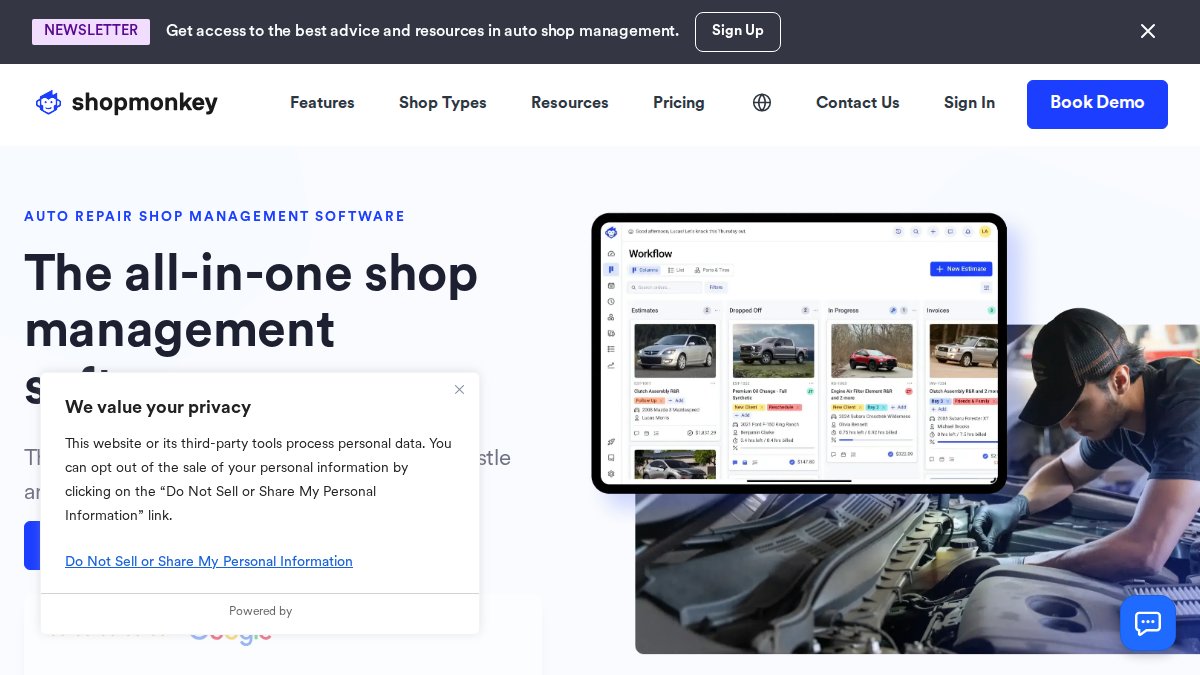Open In Progress column ellipsis menu
Screen dimensions: 1200x675
coord(914,310)
